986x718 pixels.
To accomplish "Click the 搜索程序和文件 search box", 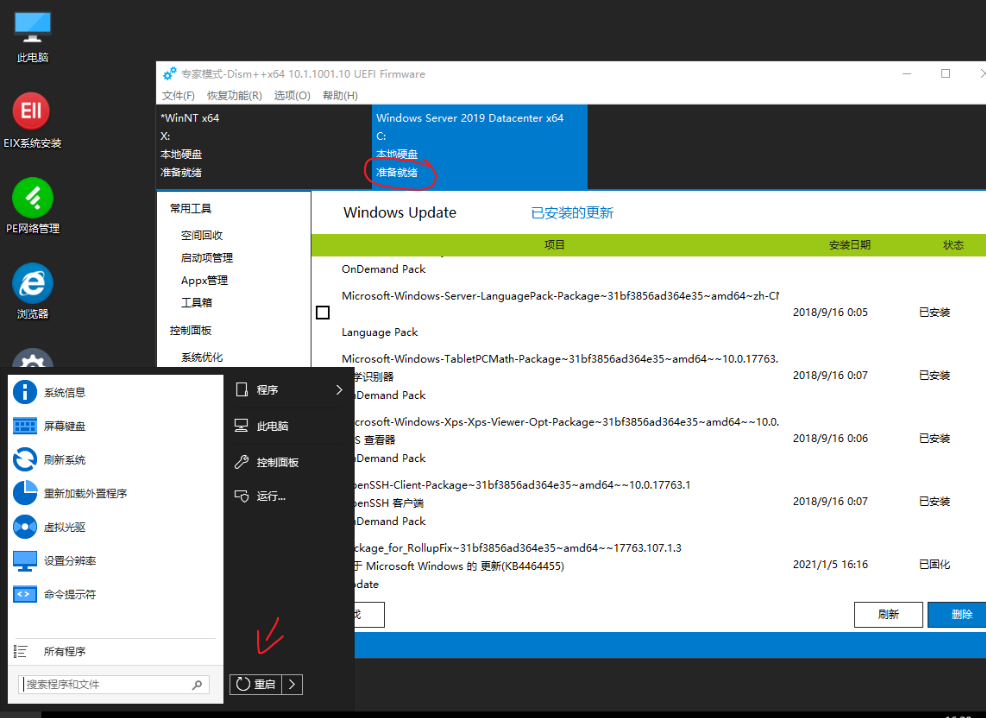I will [114, 684].
